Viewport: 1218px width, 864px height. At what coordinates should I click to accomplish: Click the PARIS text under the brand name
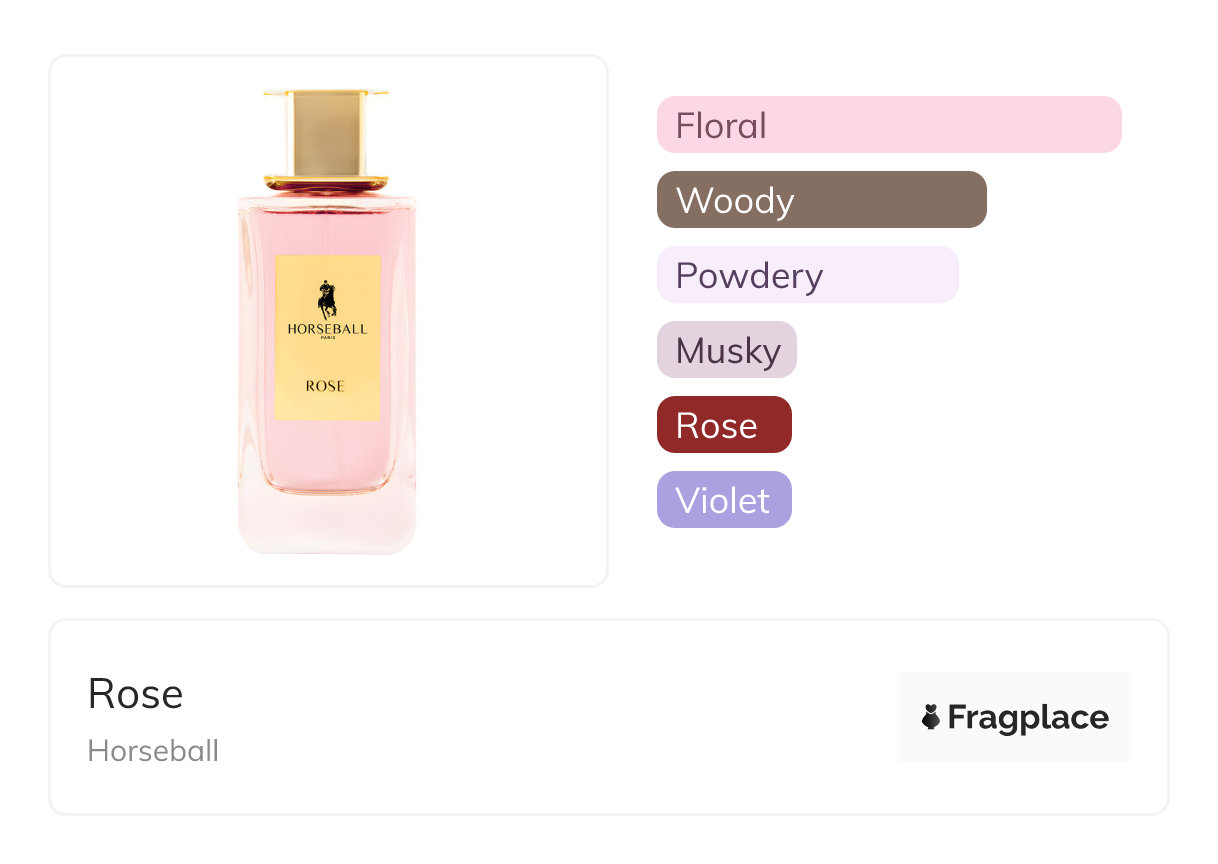327,339
